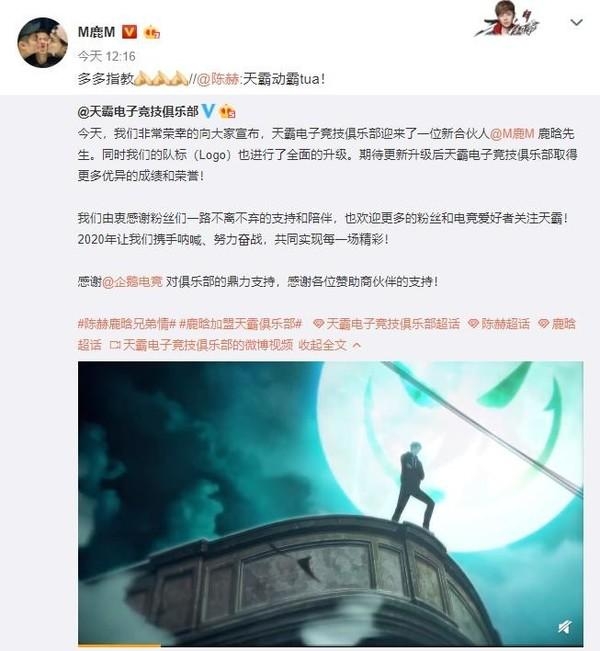The image size is (600, 651).
Task: Collapse the full text with 收起全文
Action: click(330, 345)
